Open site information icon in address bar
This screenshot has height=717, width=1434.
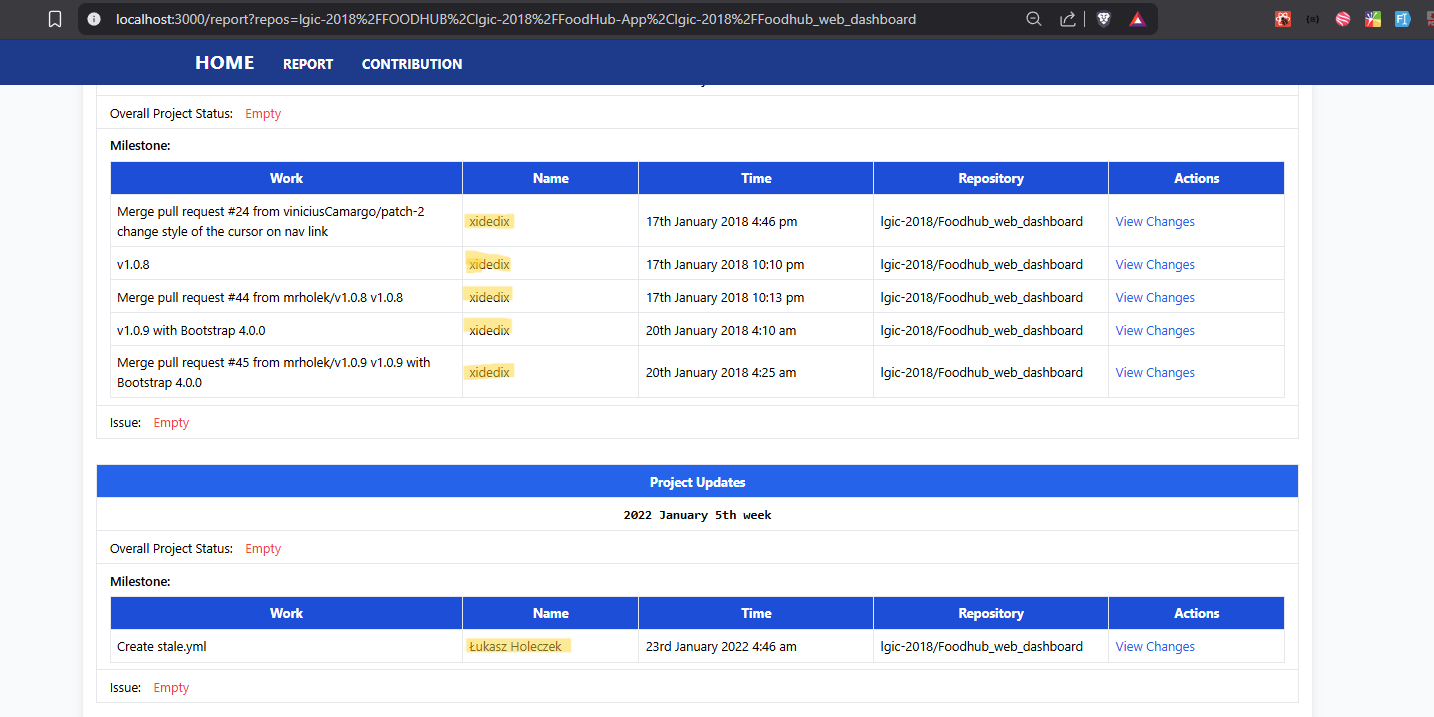[x=93, y=19]
